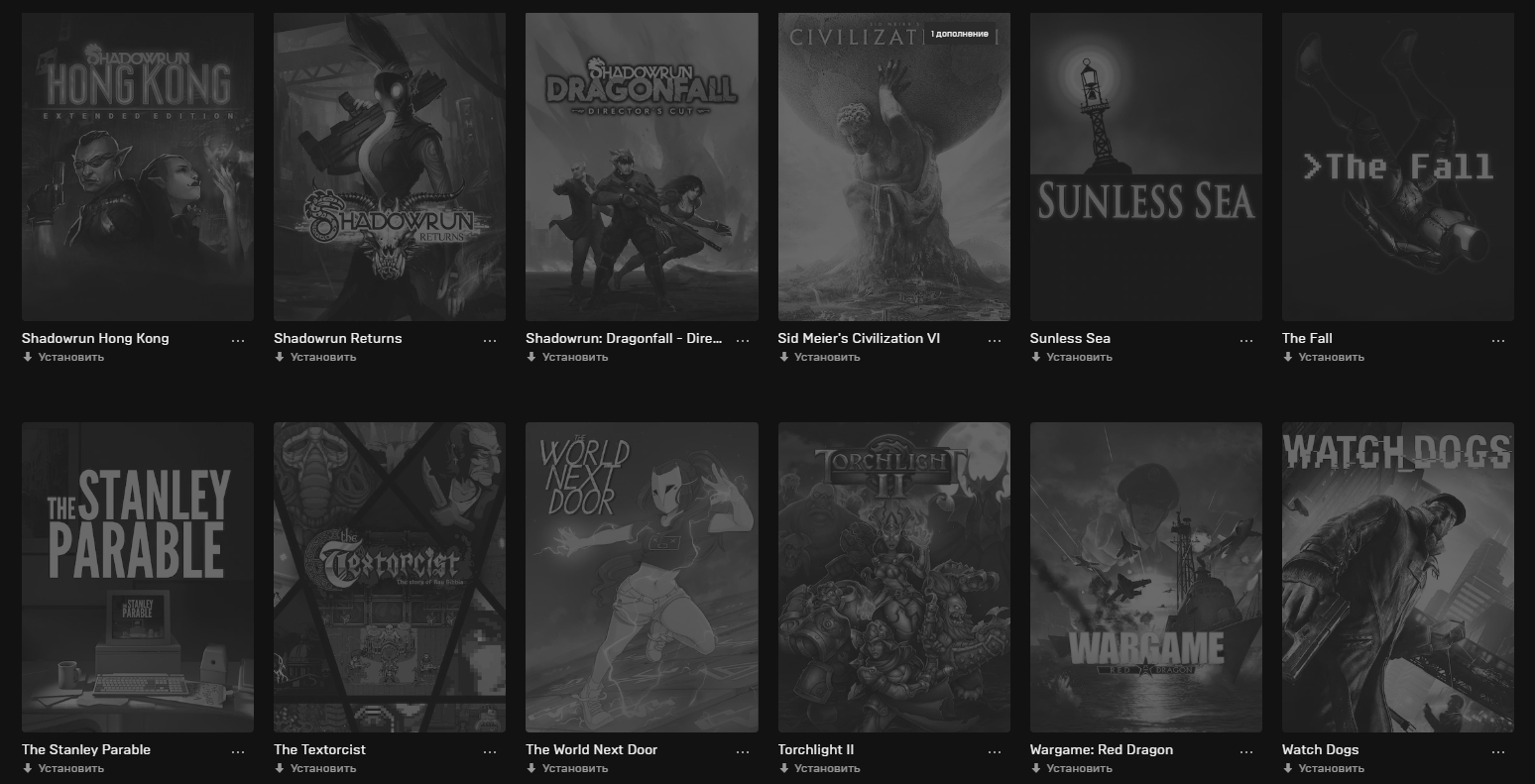Viewport: 1535px width, 784px height.
Task: Open Sunless Sea cover art
Action: 1146,167
